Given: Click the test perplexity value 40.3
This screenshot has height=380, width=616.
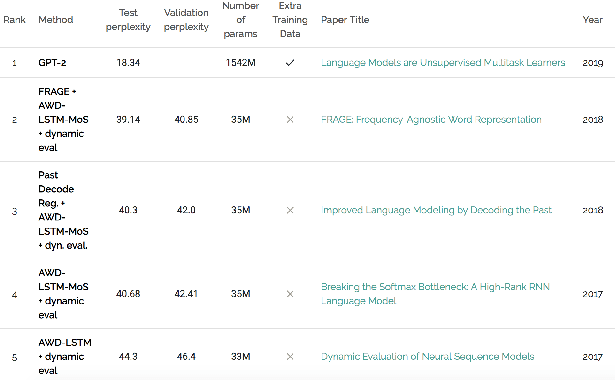Looking at the screenshot, I should [128, 210].
